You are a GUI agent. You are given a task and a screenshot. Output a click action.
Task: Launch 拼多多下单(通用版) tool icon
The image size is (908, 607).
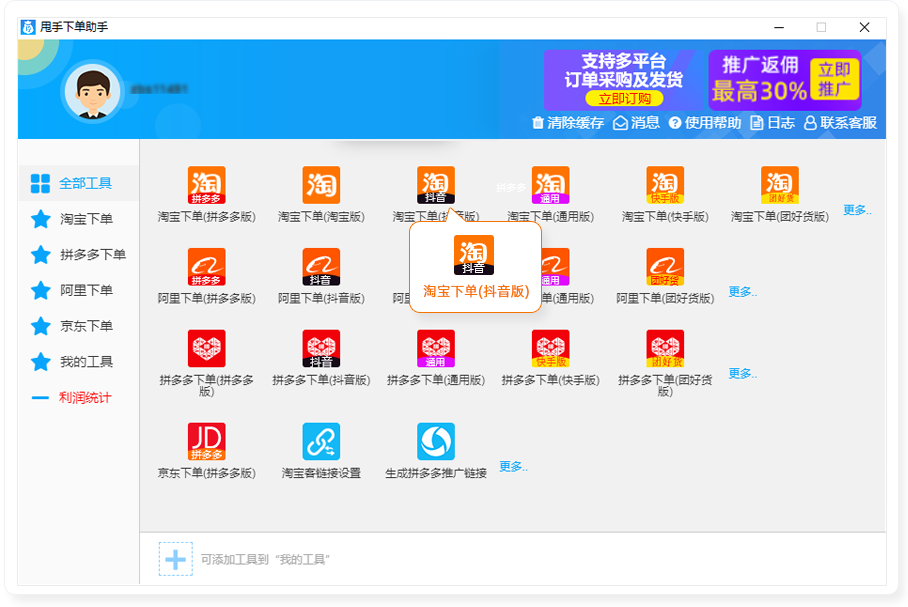[435, 348]
